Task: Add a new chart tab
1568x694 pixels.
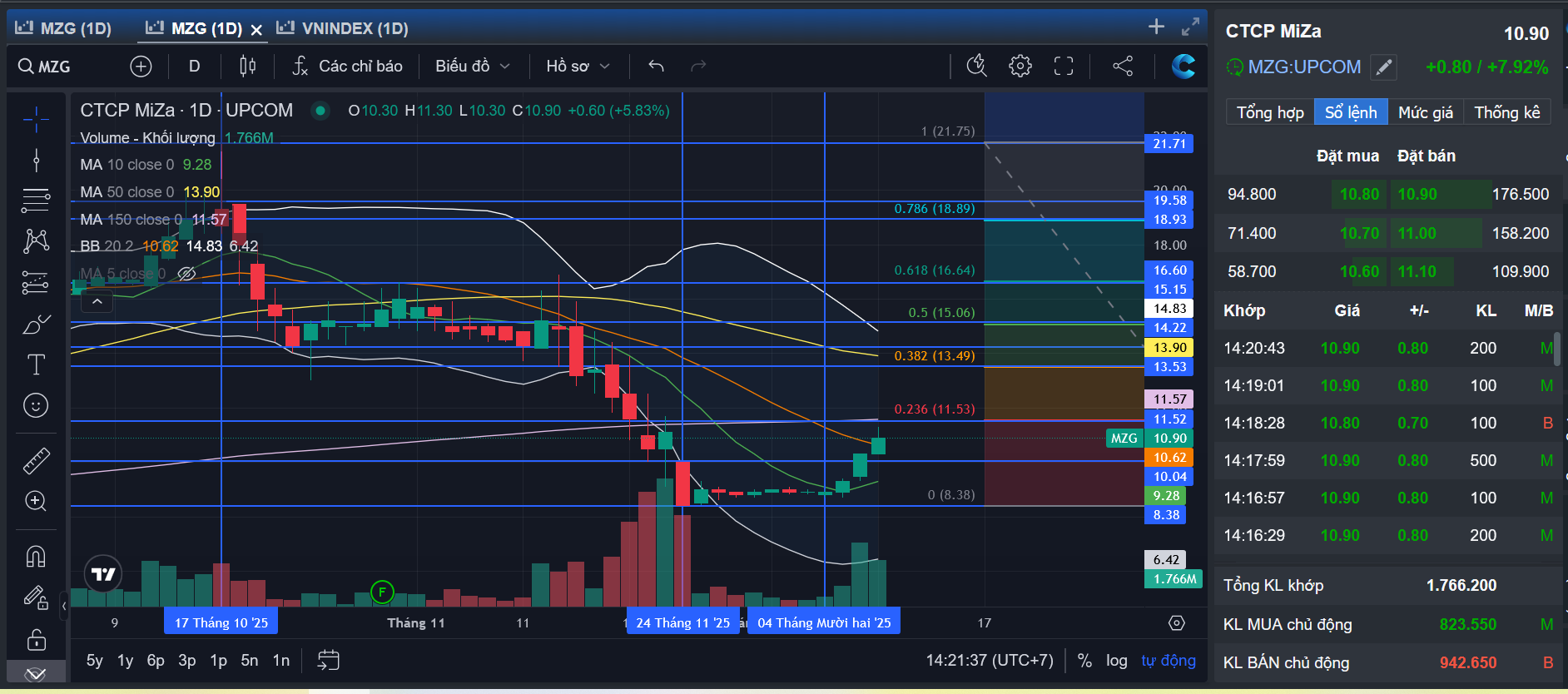Action: pos(1156,27)
